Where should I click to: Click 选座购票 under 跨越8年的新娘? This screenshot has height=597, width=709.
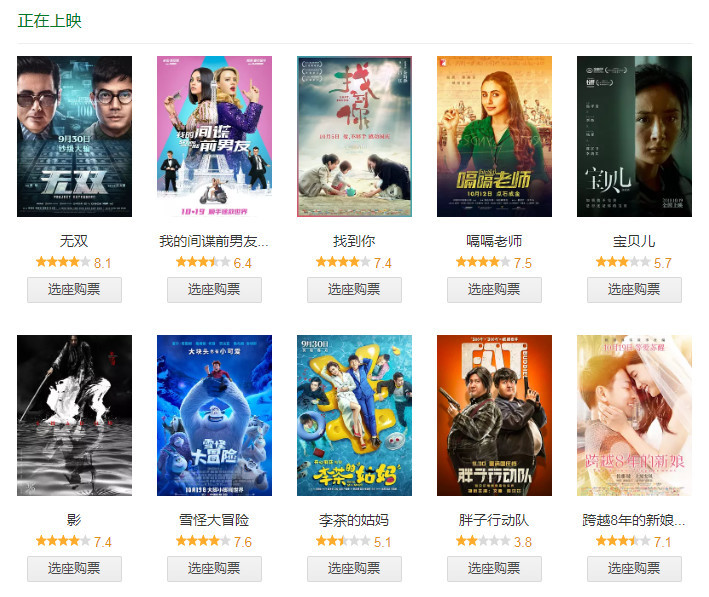634,569
